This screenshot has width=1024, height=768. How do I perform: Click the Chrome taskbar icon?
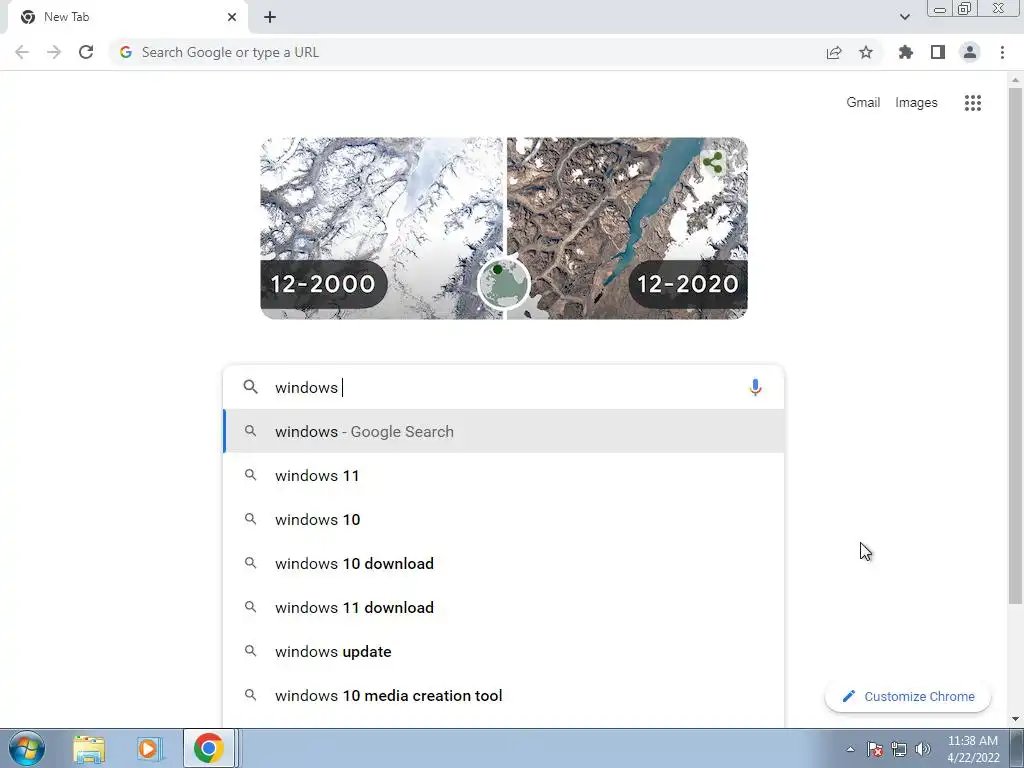208,748
